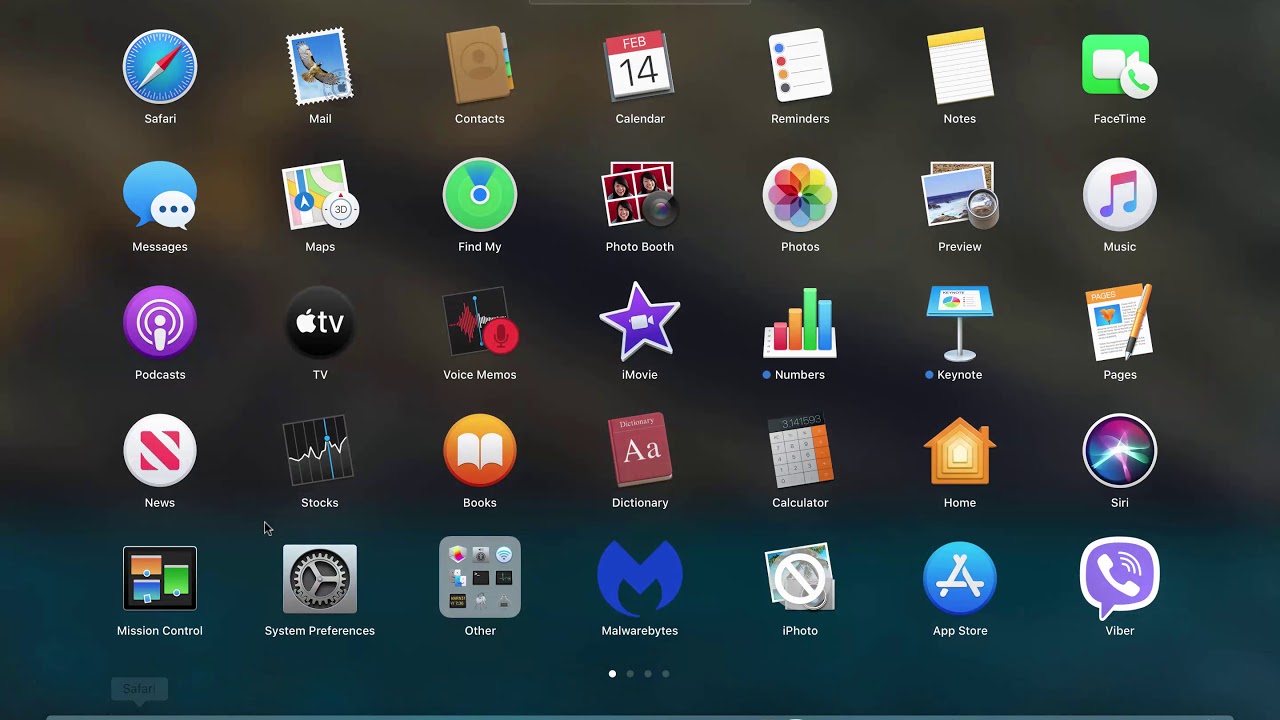Open the Messages app
This screenshot has width=1280, height=720.
[x=160, y=195]
